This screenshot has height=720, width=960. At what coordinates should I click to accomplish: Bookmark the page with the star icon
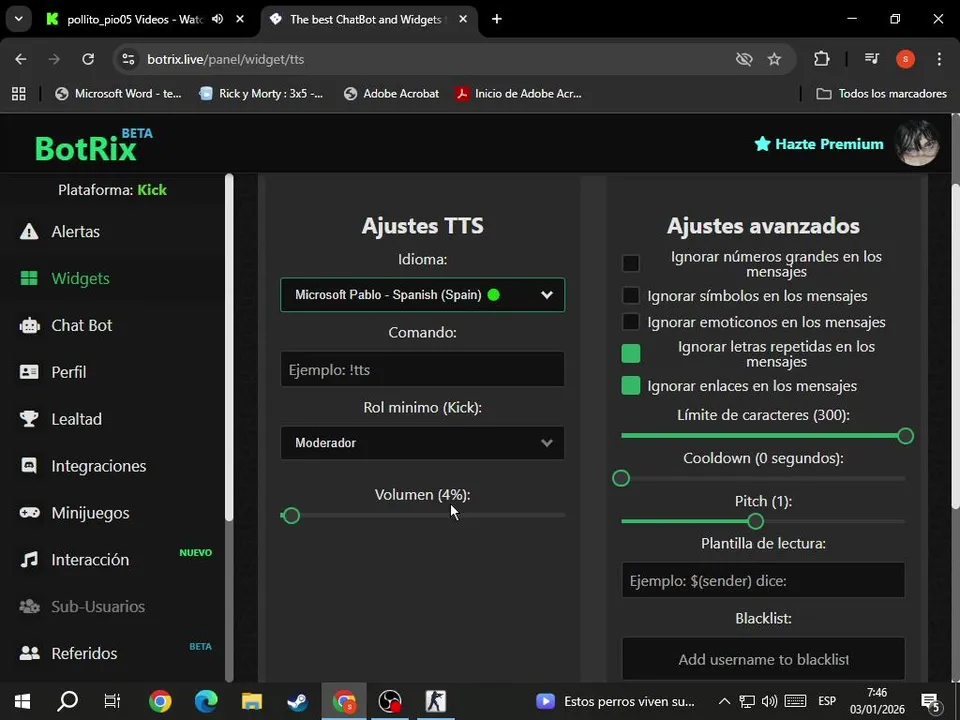(x=774, y=59)
